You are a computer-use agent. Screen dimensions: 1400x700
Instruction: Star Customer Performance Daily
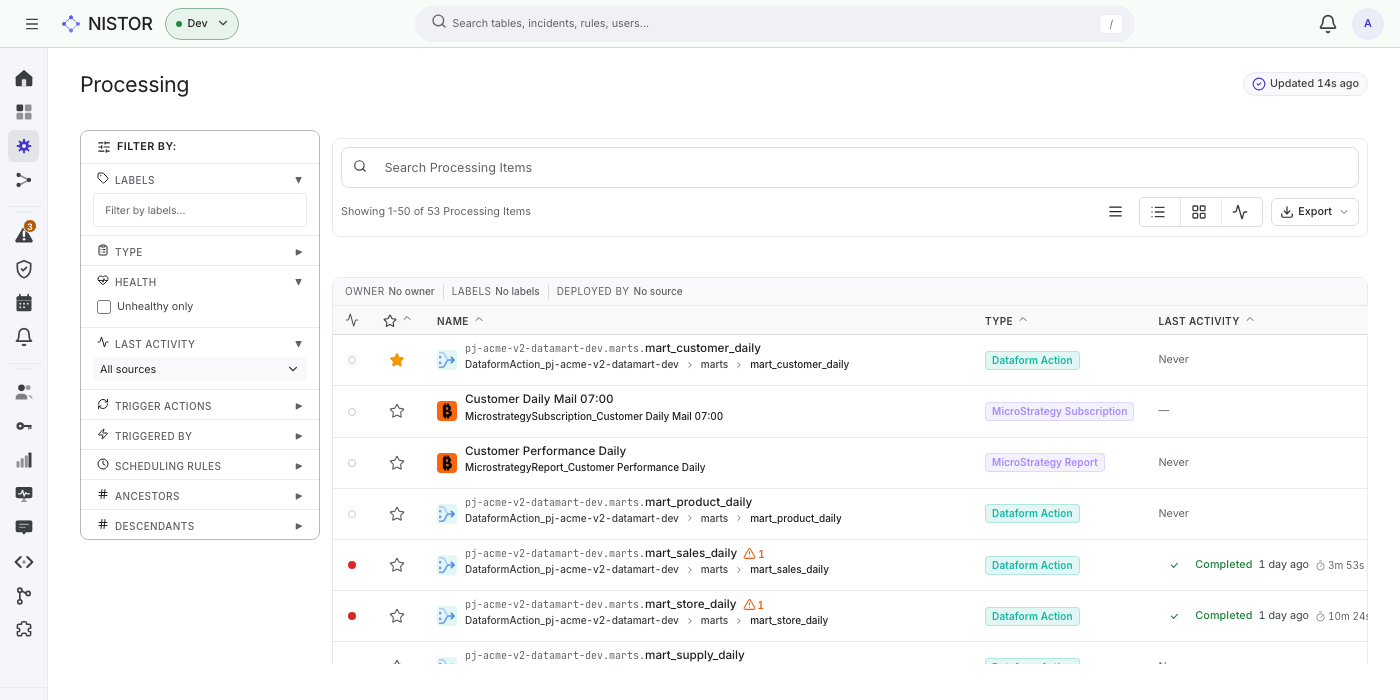pos(397,463)
